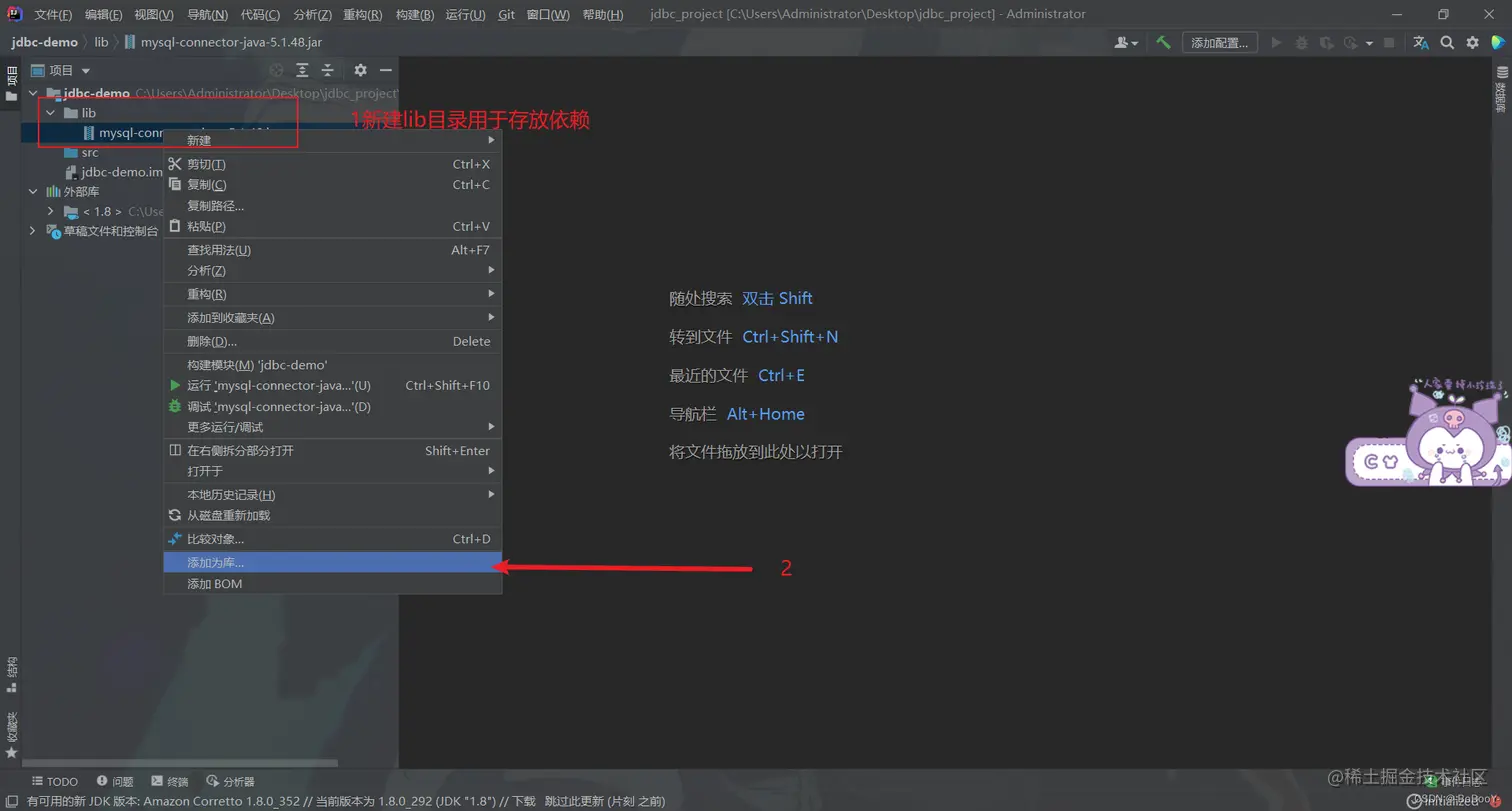1512x811 pixels.
Task: Hide the Project panel with minus icon
Action: click(385, 70)
